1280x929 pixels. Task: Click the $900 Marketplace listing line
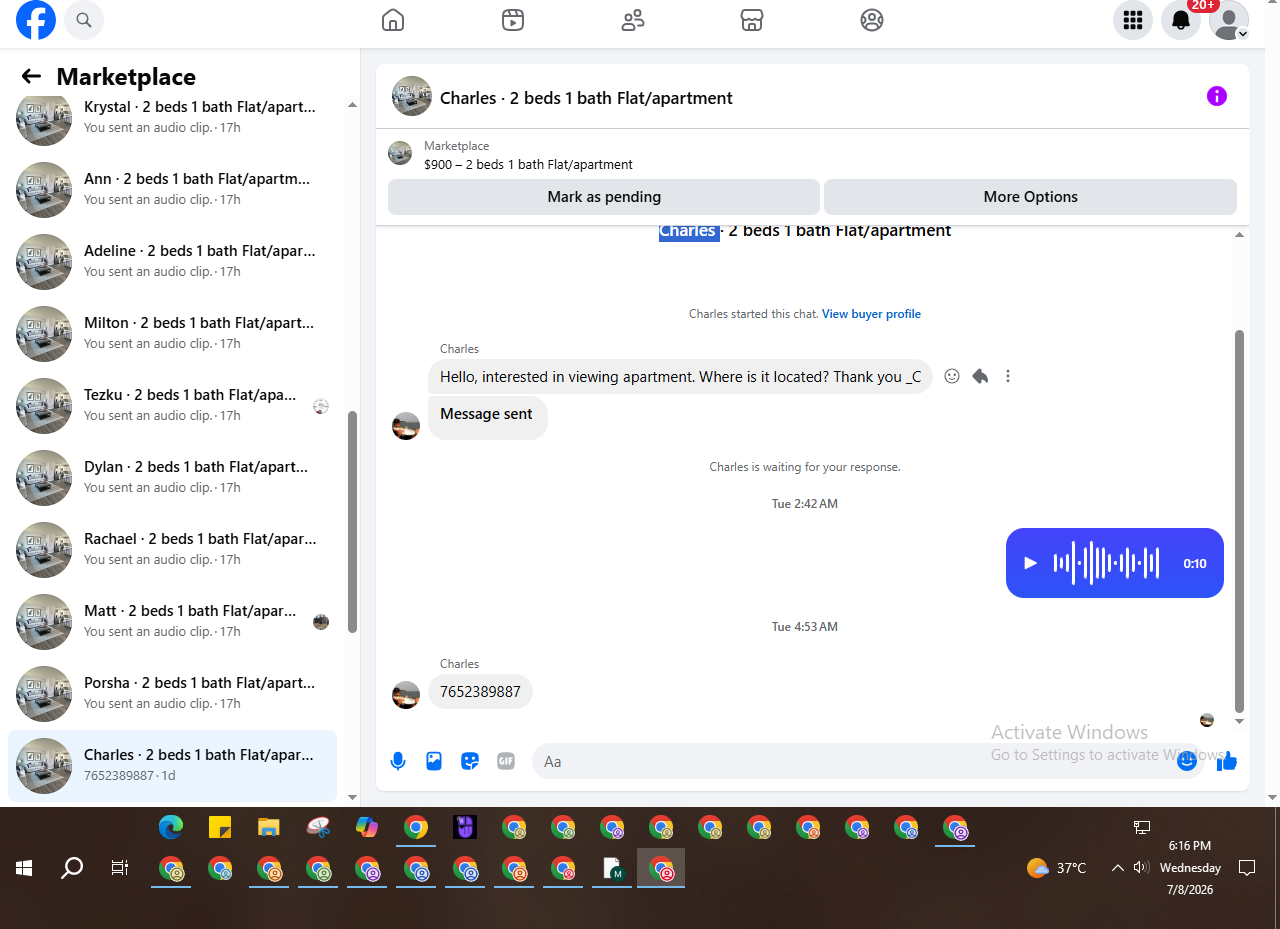(528, 165)
